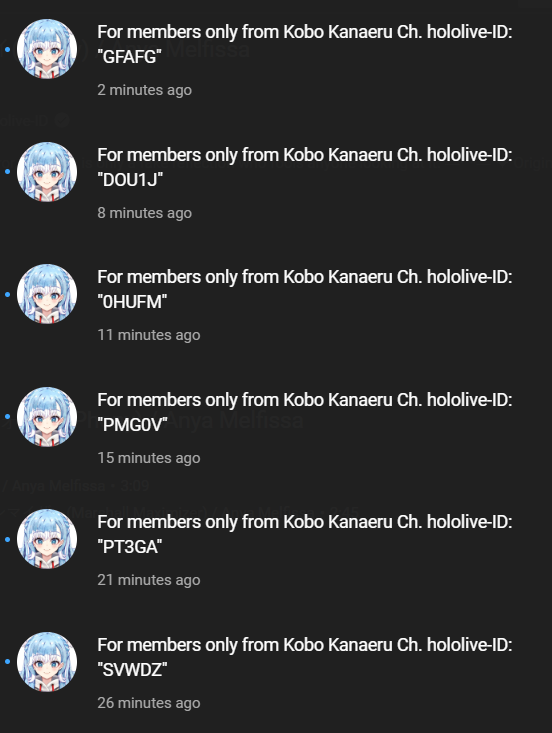Viewport: 552px width, 733px height.
Task: Click the "15 minutes ago" timestamp
Action: click(x=149, y=458)
